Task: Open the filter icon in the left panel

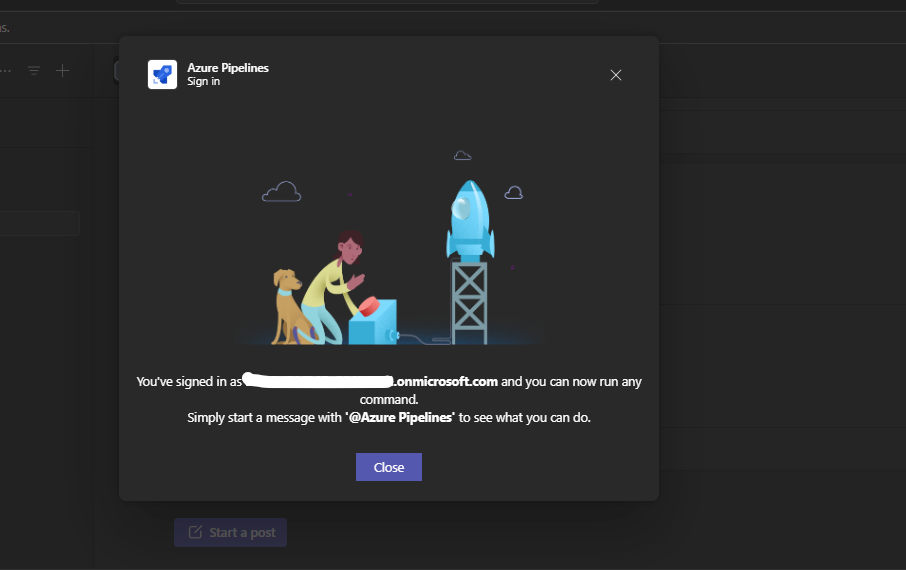Action: click(34, 71)
